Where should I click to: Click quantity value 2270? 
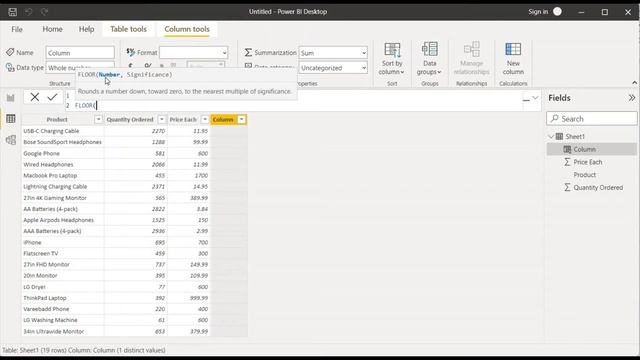tap(158, 131)
